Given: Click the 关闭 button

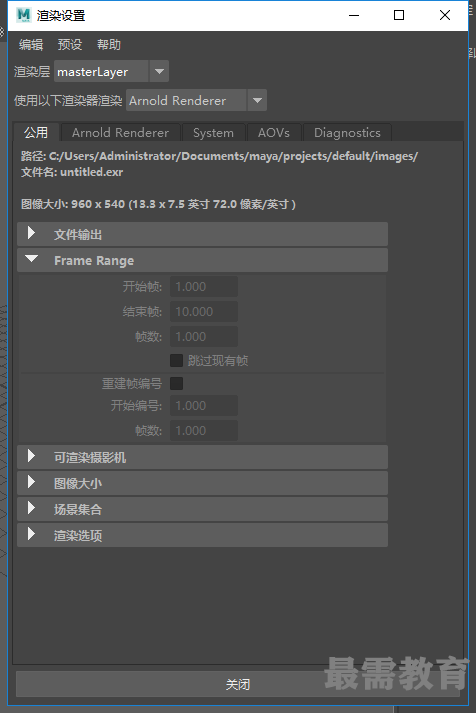Looking at the screenshot, I should pyautogui.click(x=238, y=684).
